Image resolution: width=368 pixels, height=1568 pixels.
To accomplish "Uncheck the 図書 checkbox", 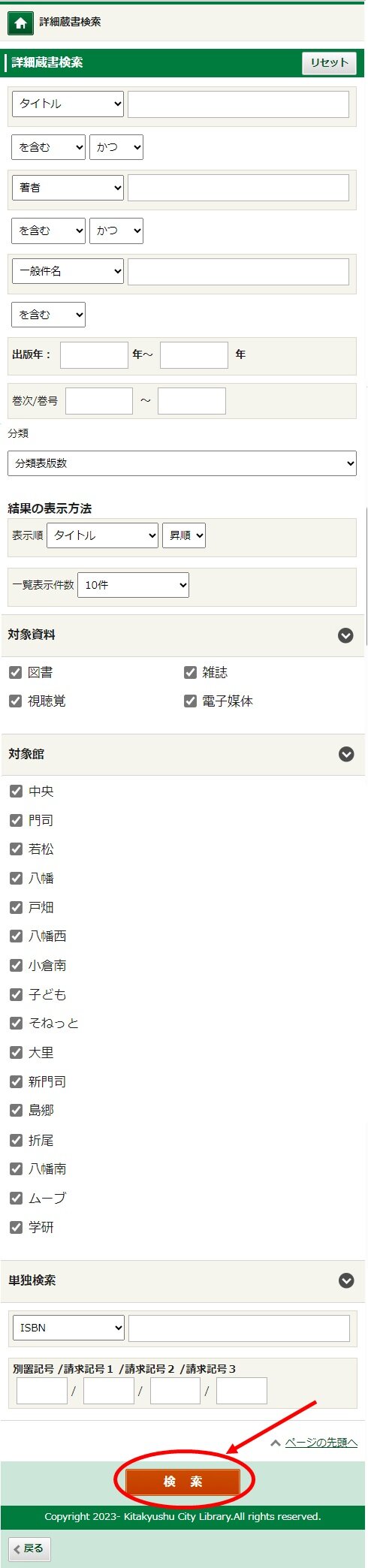I will (15, 672).
